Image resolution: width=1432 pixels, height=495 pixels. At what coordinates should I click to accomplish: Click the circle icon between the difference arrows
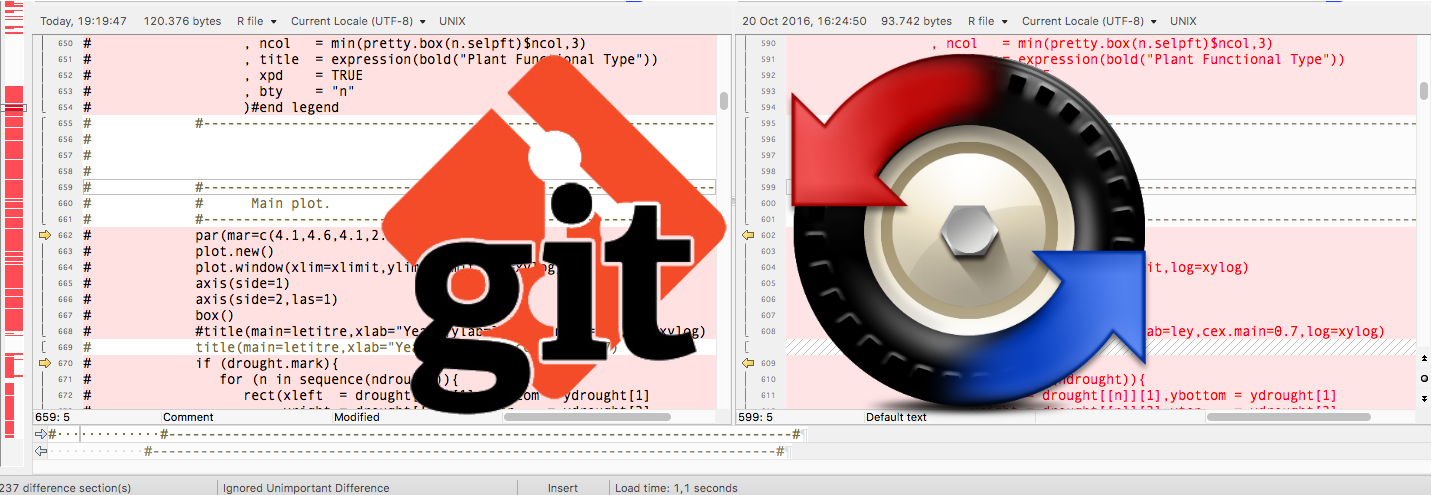coord(1424,379)
